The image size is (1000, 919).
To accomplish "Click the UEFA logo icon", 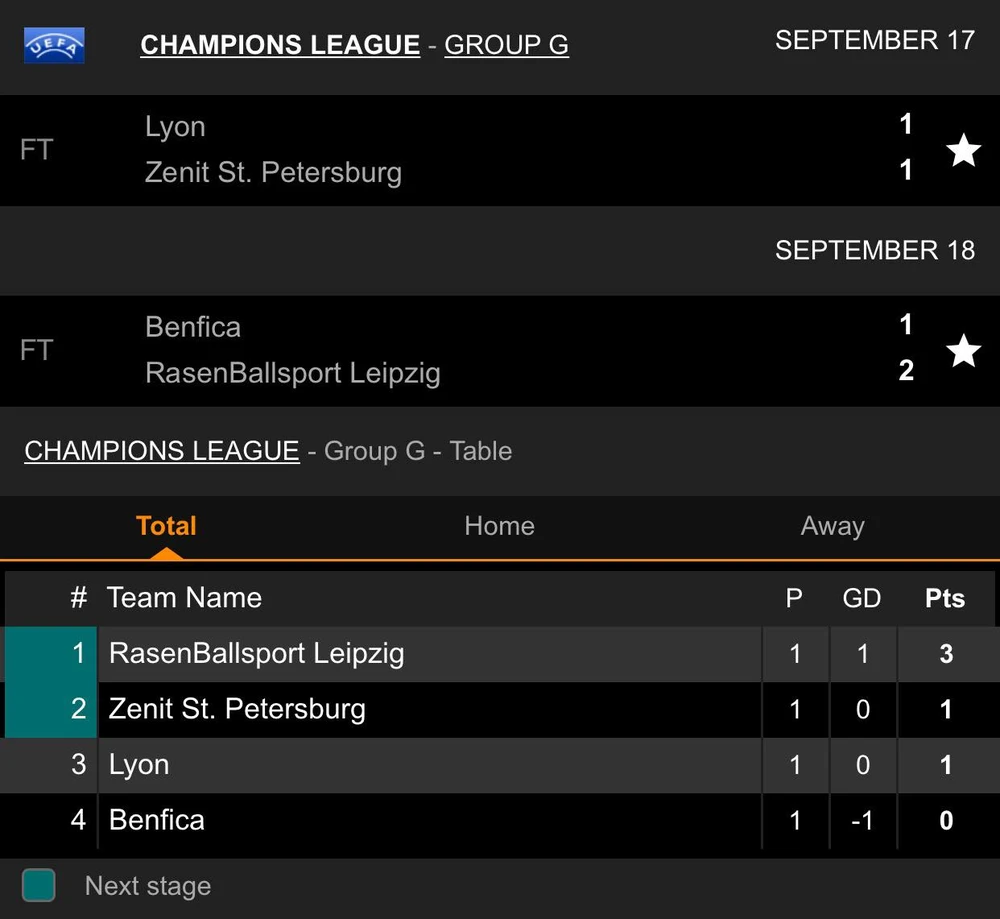I will tap(54, 45).
